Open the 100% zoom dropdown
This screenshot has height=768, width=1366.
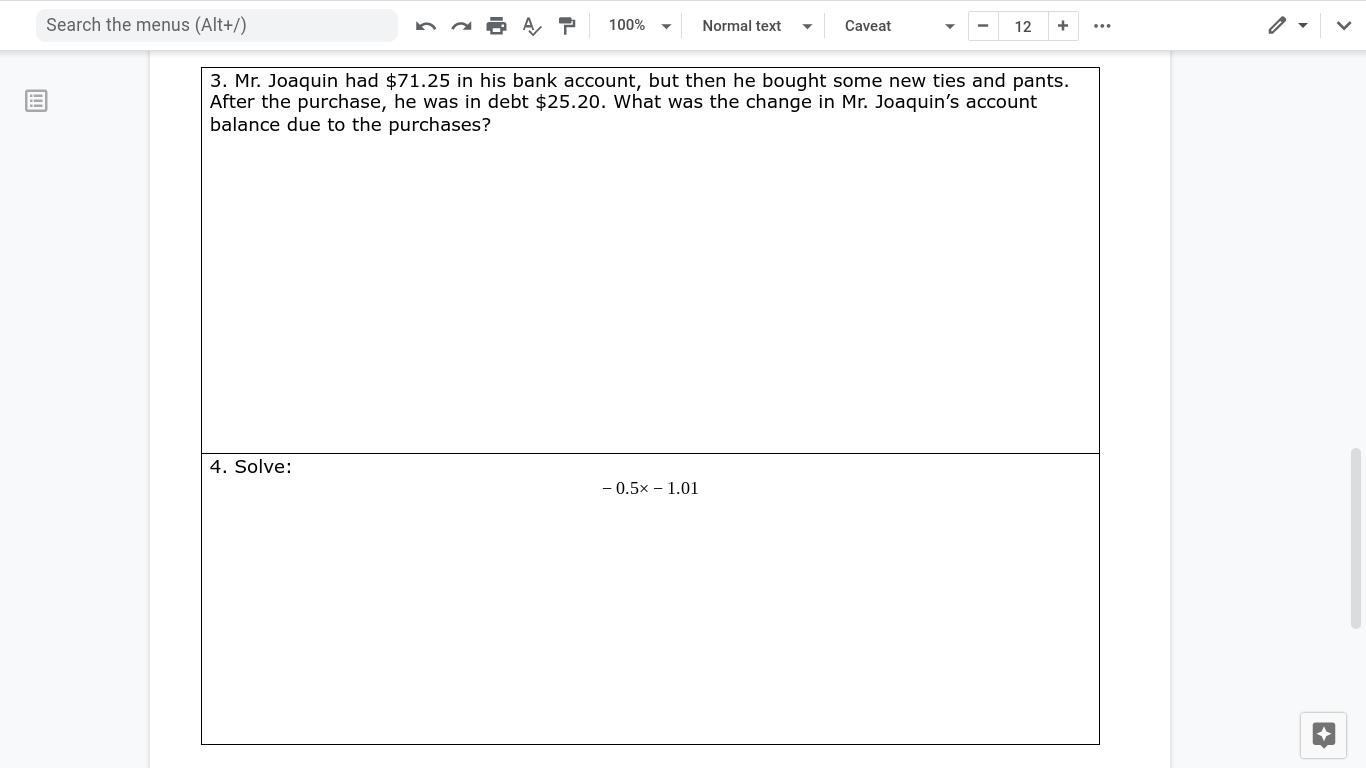coord(639,26)
